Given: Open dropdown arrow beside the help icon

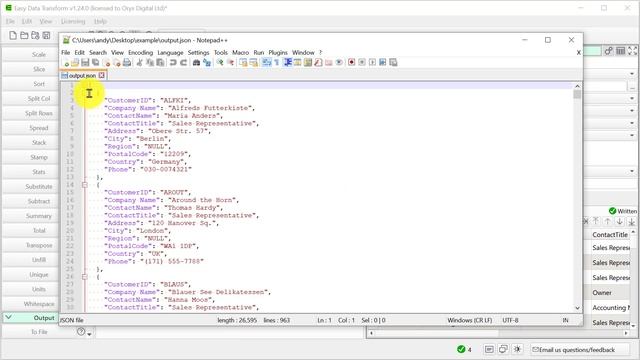Looking at the screenshot, I should (x=89, y=333).
